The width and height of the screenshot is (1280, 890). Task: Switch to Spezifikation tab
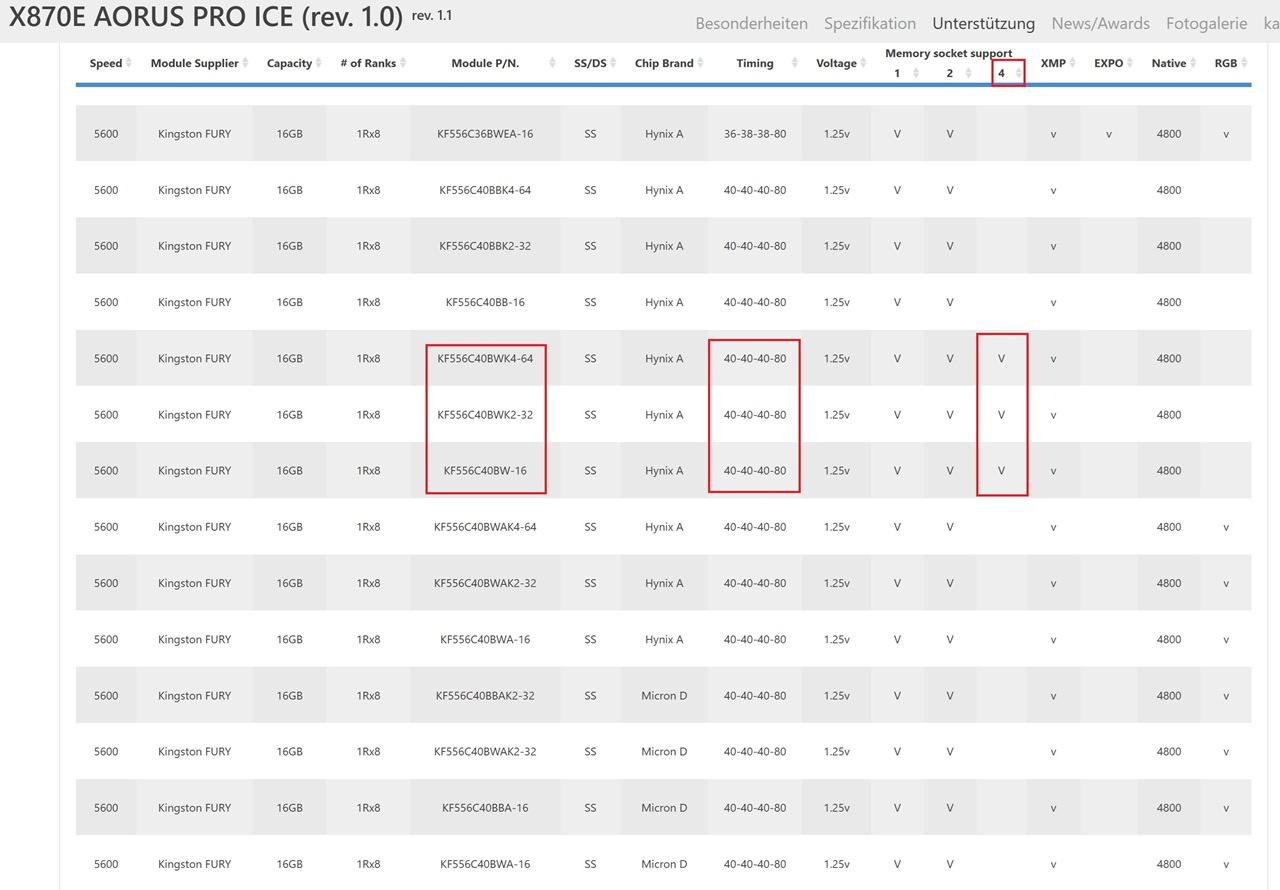click(x=870, y=23)
